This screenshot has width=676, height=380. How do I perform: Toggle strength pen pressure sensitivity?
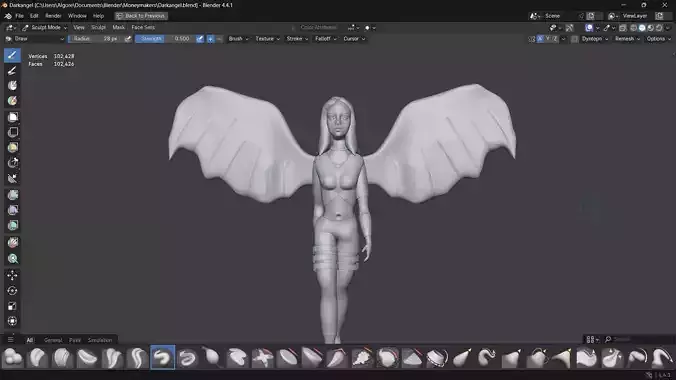click(200, 39)
